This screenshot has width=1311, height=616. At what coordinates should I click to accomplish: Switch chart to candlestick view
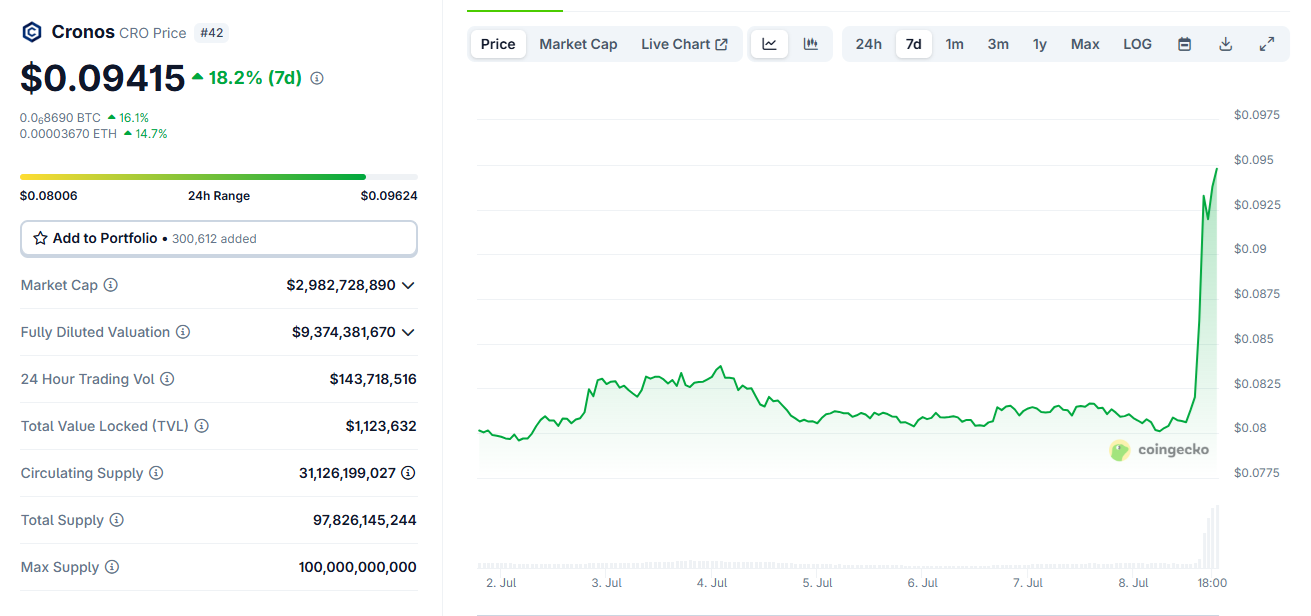click(x=810, y=43)
